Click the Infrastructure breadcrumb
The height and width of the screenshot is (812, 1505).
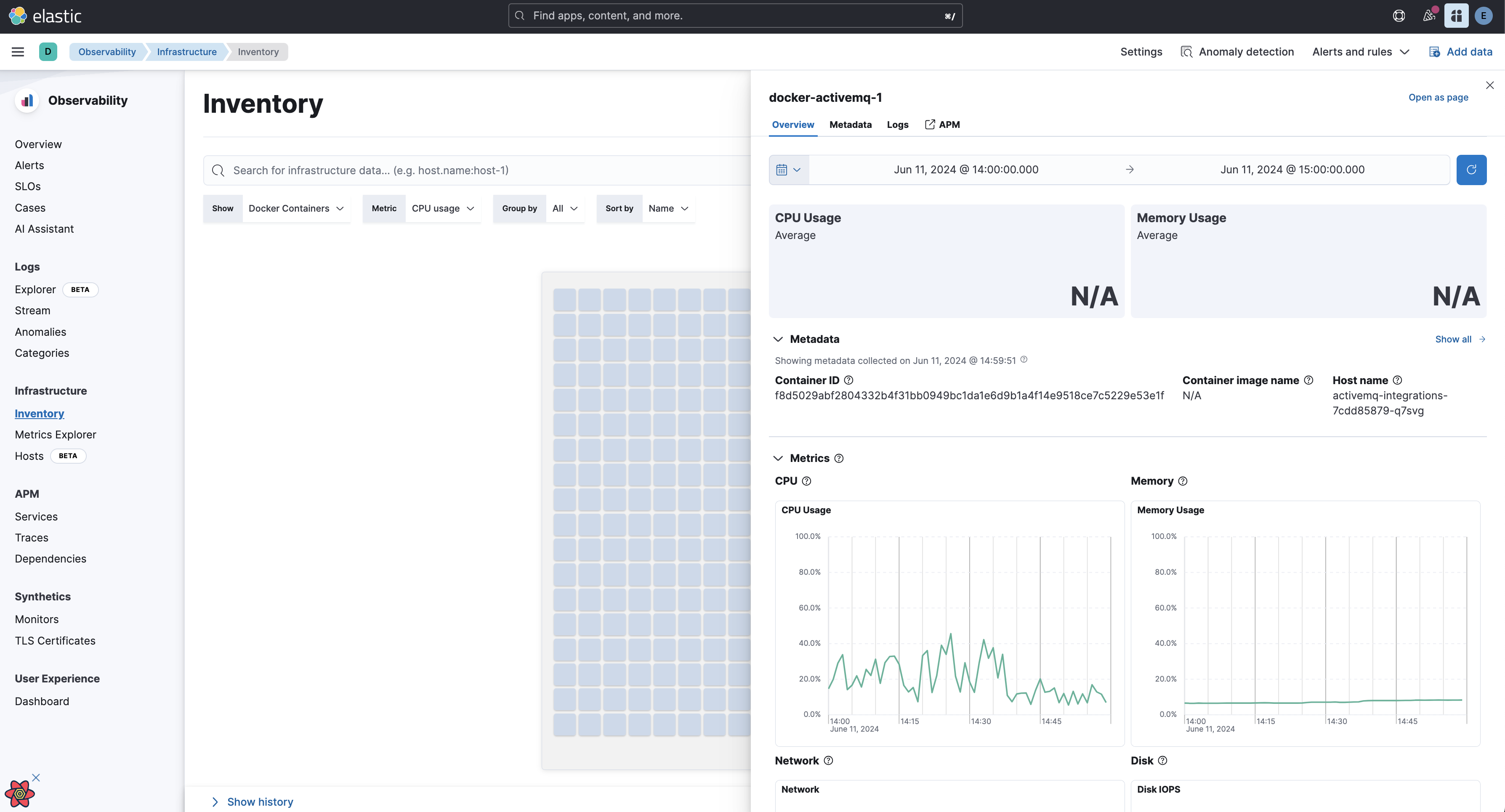pyautogui.click(x=186, y=52)
